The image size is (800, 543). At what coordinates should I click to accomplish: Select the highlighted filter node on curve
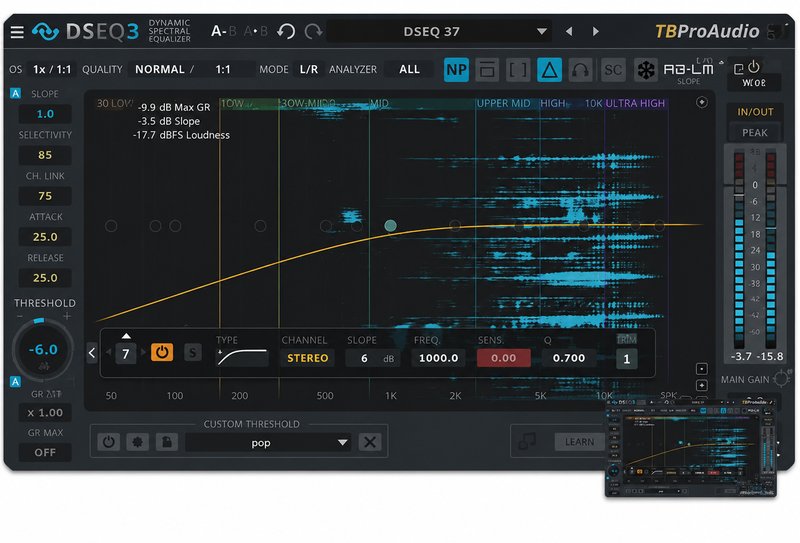click(390, 226)
